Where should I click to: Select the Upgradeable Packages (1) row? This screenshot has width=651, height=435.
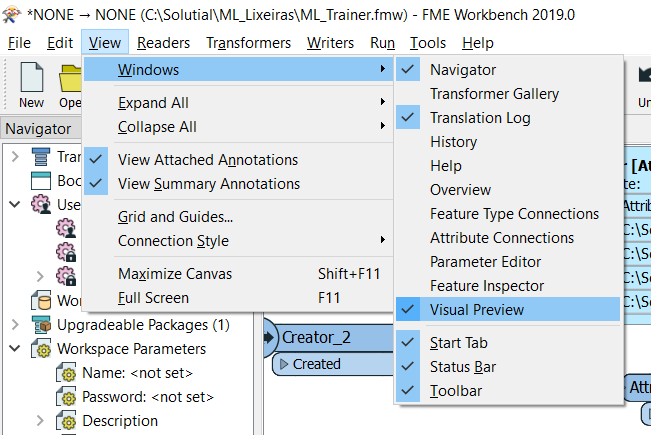(143, 325)
